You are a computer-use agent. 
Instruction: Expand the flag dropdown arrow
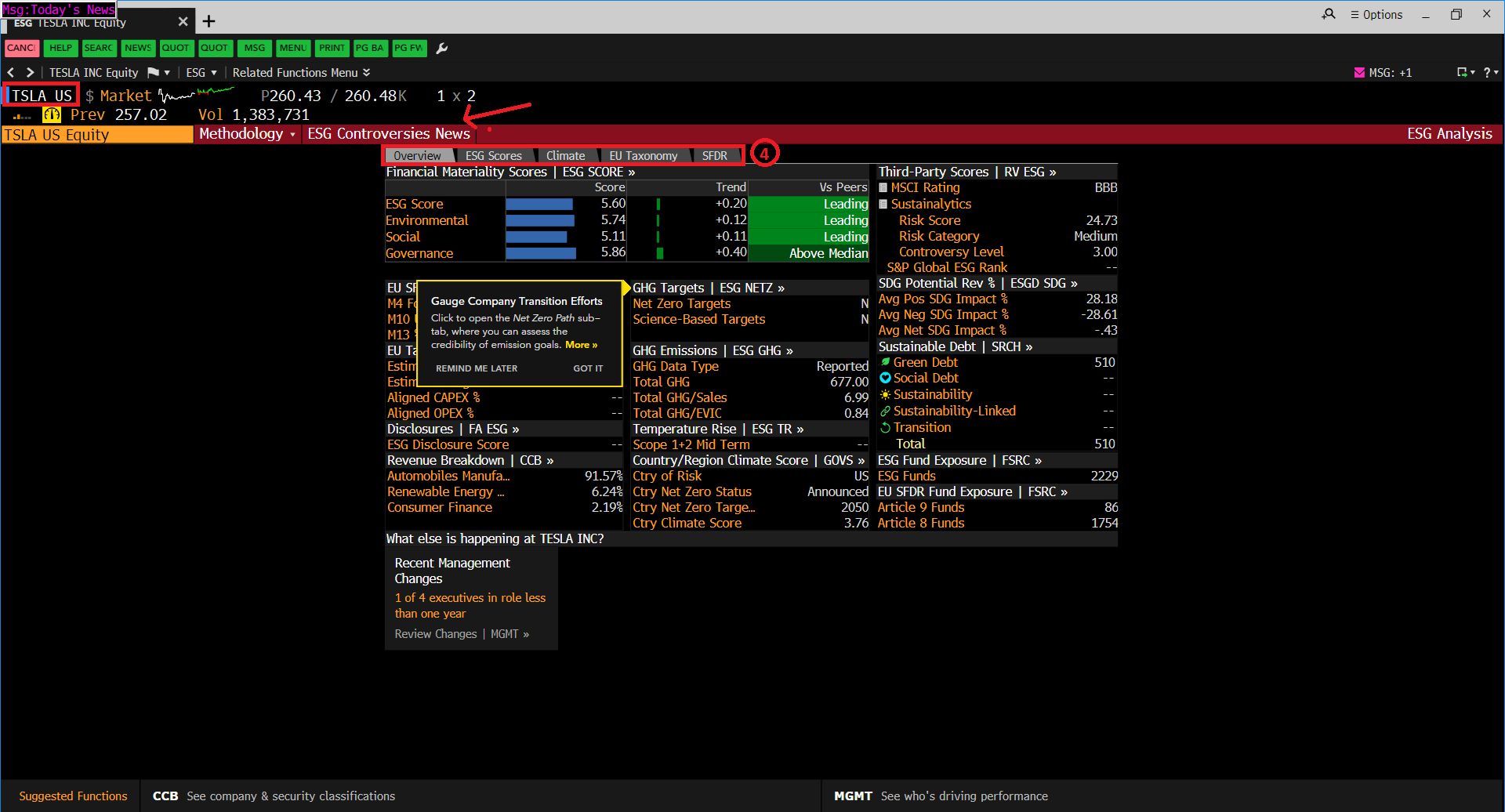[167, 73]
